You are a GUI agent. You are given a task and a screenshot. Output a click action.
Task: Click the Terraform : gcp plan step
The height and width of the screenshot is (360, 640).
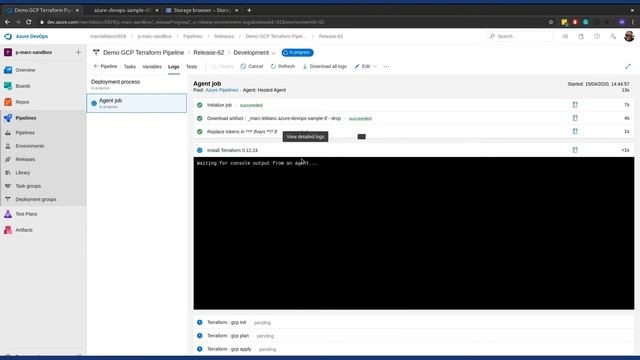click(x=413, y=336)
